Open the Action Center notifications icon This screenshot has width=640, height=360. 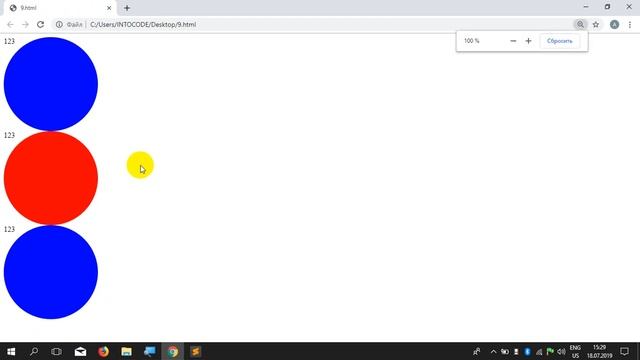click(x=624, y=351)
